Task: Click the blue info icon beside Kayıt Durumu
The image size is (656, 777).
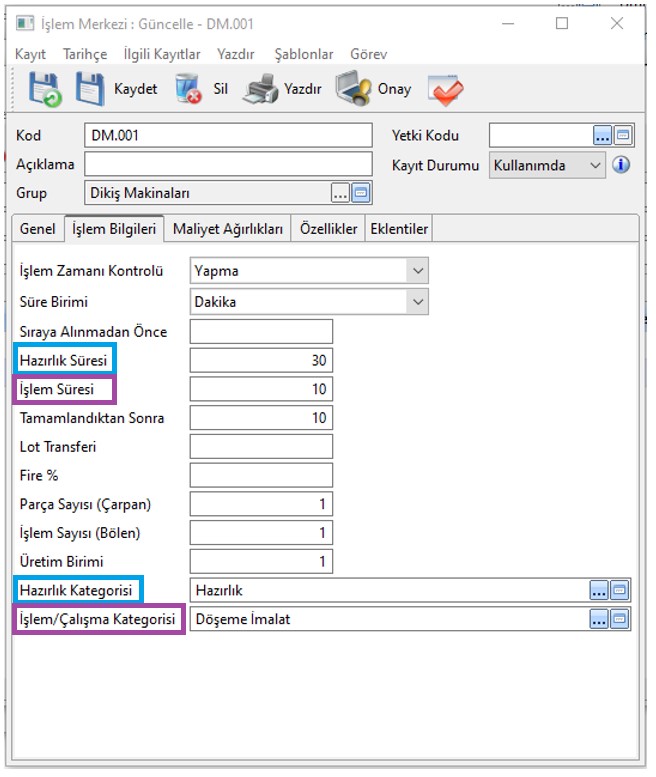Action: (x=621, y=165)
